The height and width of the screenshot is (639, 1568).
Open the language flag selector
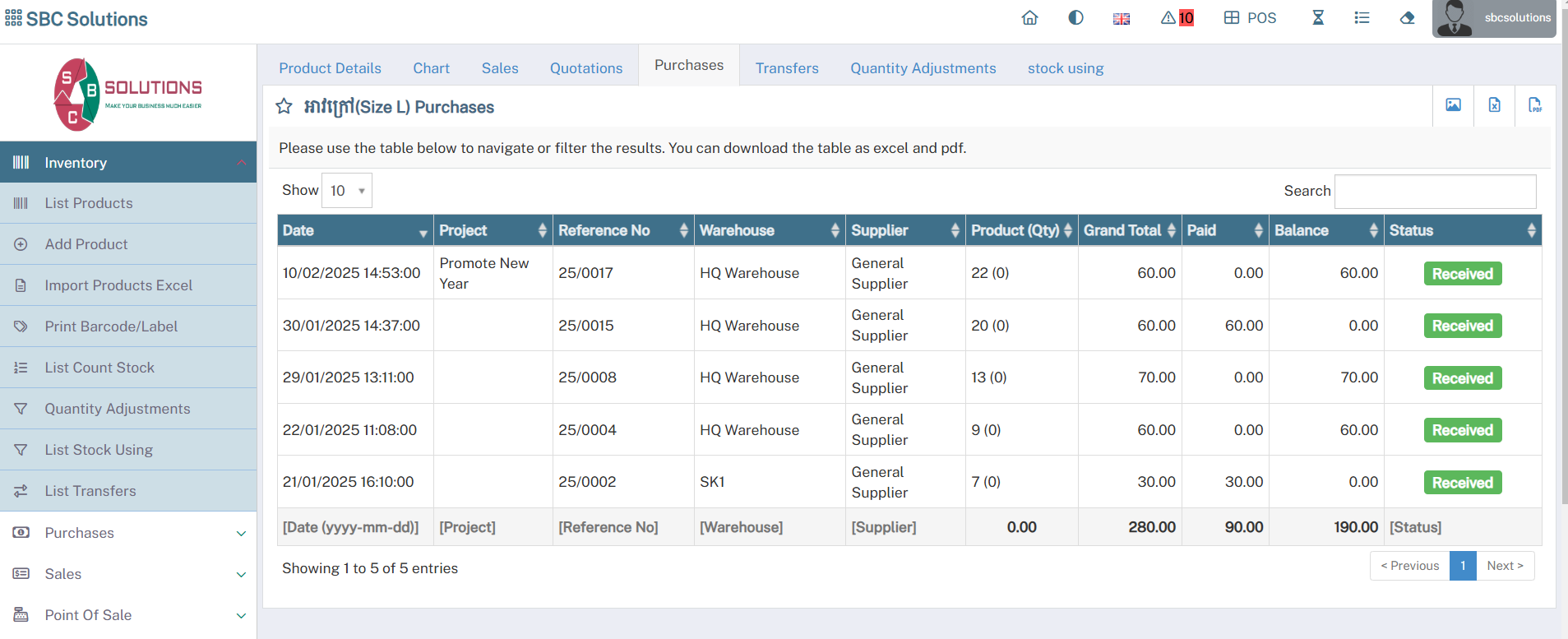coord(1122,18)
